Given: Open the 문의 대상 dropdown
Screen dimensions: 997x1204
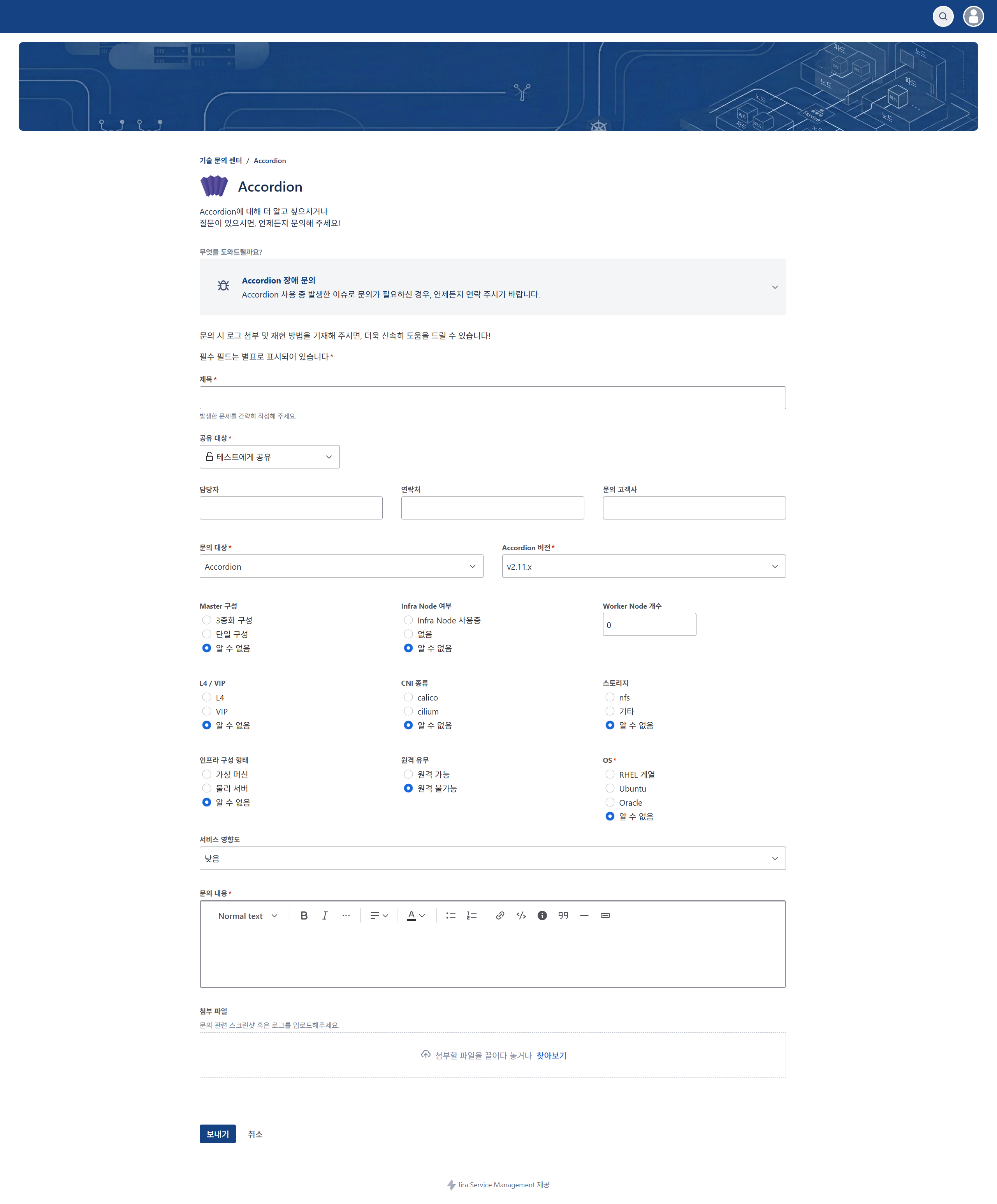Looking at the screenshot, I should point(341,567).
